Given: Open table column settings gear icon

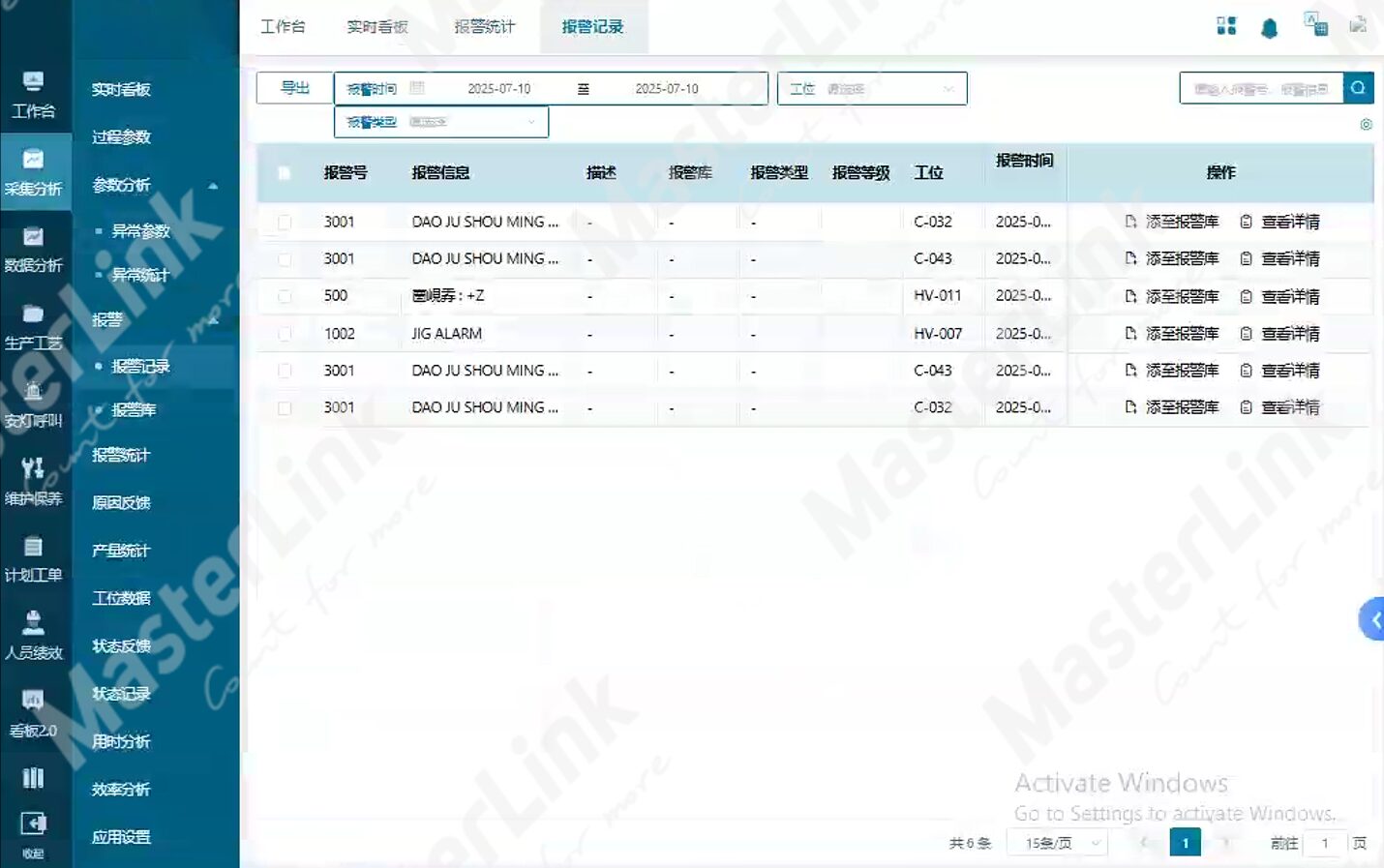Looking at the screenshot, I should pyautogui.click(x=1366, y=124).
